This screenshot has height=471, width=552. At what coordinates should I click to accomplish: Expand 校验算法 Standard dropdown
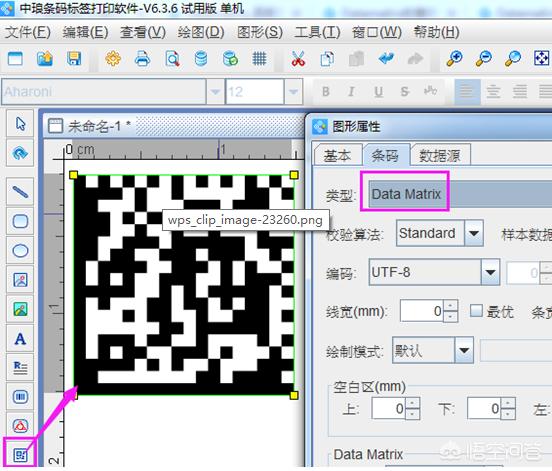[474, 233]
